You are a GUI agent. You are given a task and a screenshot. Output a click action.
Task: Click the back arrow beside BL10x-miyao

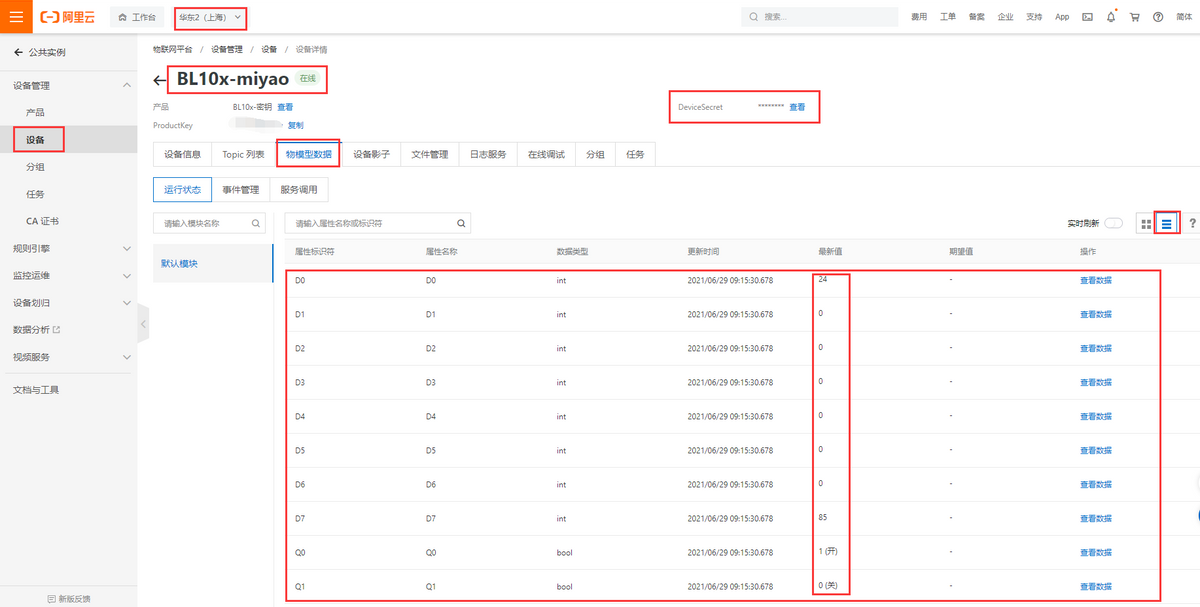coord(160,80)
